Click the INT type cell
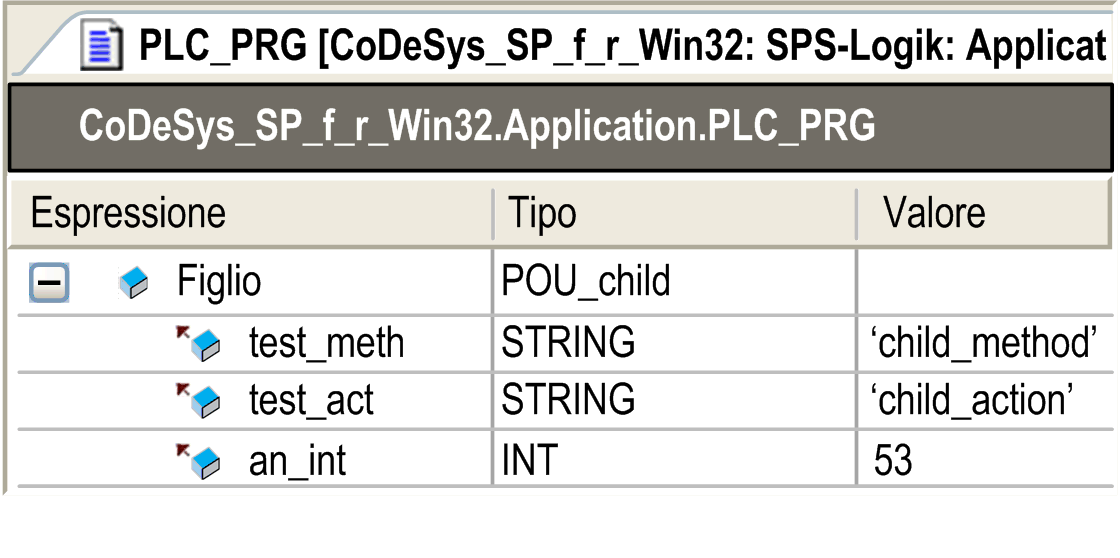The height and width of the screenshot is (558, 1120). (x=674, y=461)
